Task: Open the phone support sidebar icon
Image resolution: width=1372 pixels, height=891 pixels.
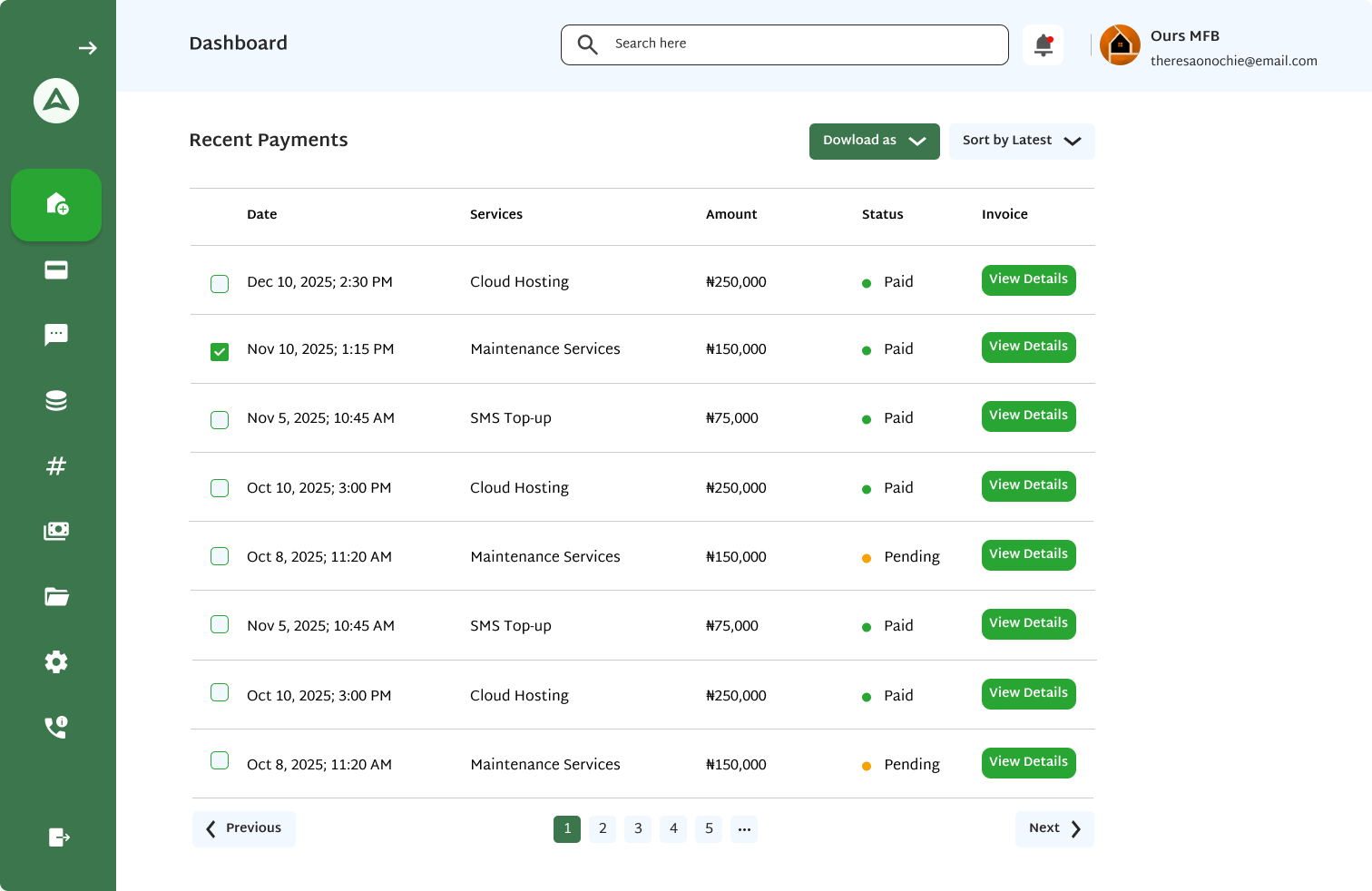Action: tap(56, 727)
